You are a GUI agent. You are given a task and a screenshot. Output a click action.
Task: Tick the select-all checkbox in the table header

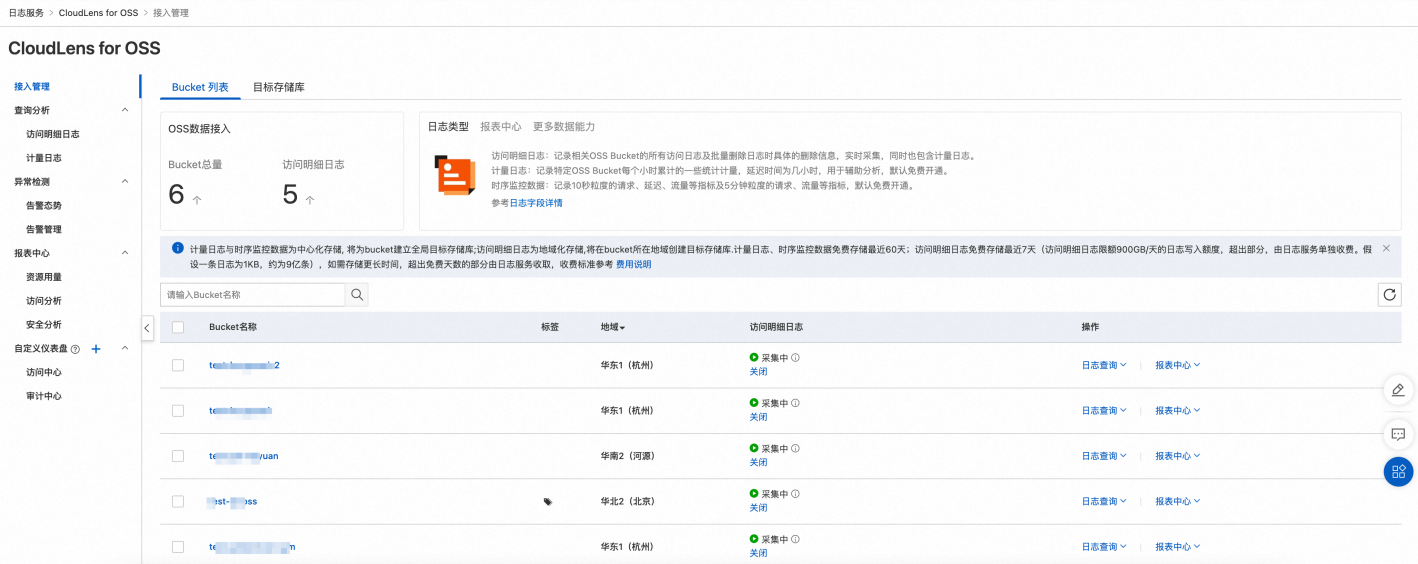click(178, 327)
